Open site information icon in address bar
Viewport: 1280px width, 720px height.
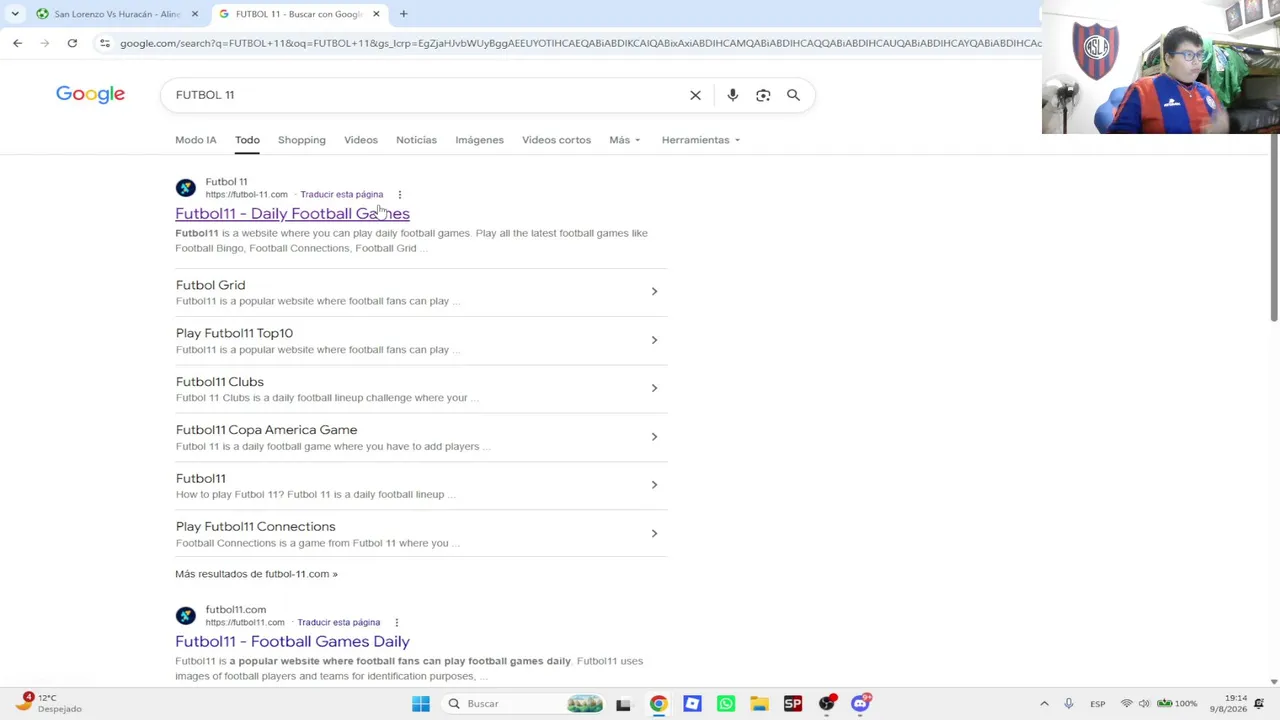pos(105,43)
